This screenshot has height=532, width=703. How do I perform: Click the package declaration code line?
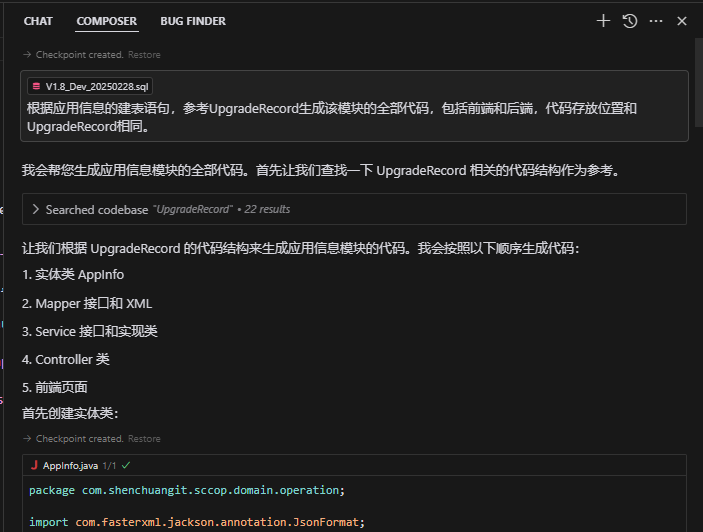coord(187,490)
